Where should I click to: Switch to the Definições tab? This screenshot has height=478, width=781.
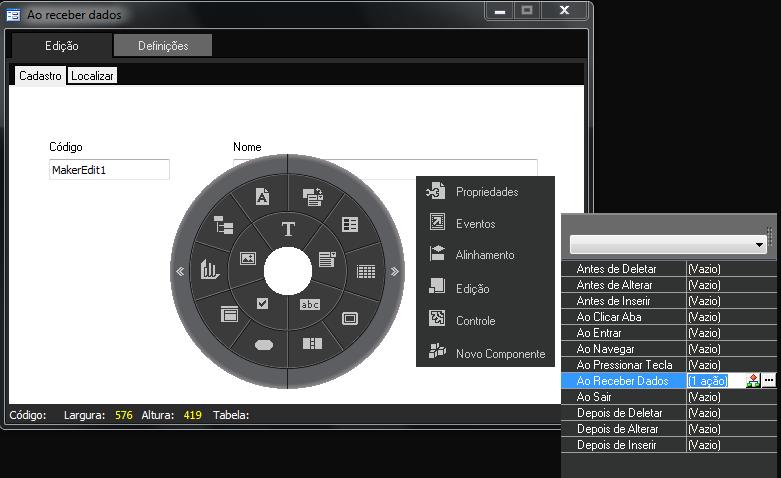click(162, 46)
